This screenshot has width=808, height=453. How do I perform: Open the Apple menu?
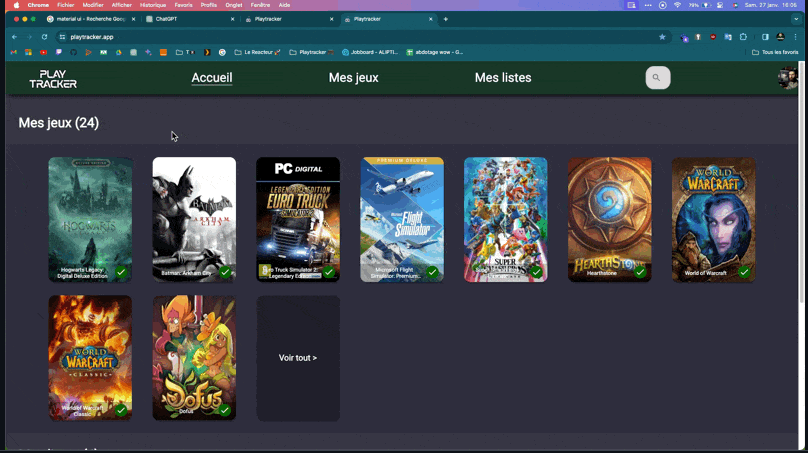[16, 5]
